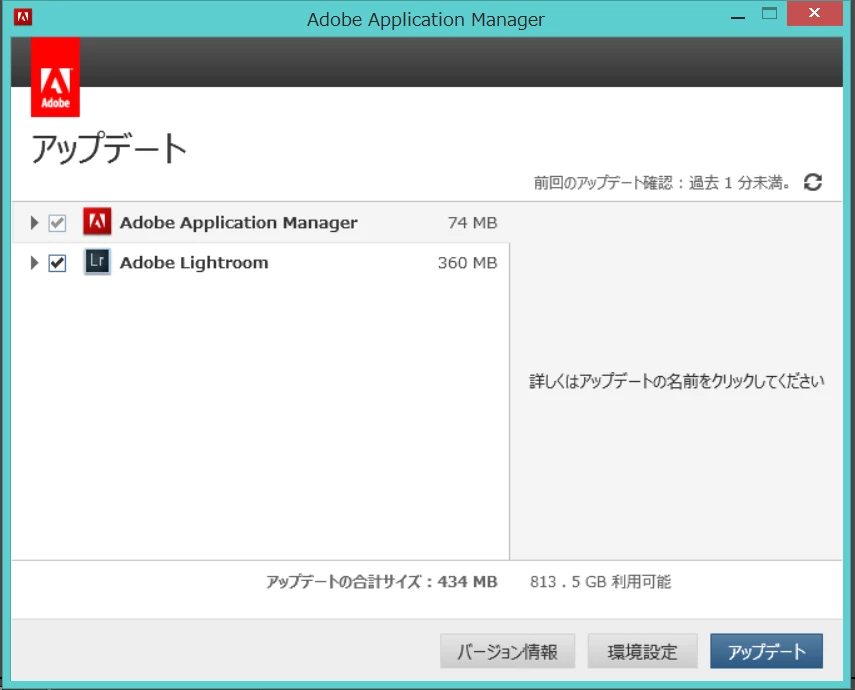Click the 前回のアップデート確認 status text

661,183
